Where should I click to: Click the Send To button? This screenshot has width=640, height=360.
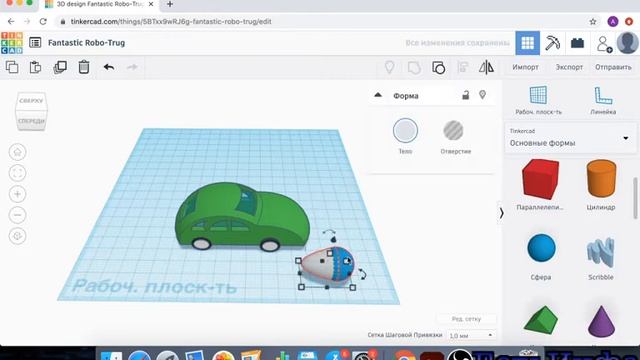point(613,67)
